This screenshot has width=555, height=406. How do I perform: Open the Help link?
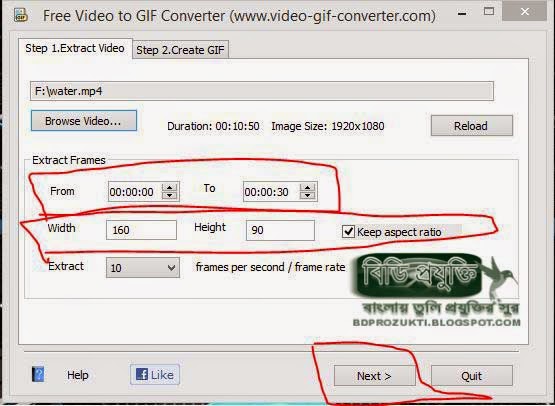pos(78,375)
